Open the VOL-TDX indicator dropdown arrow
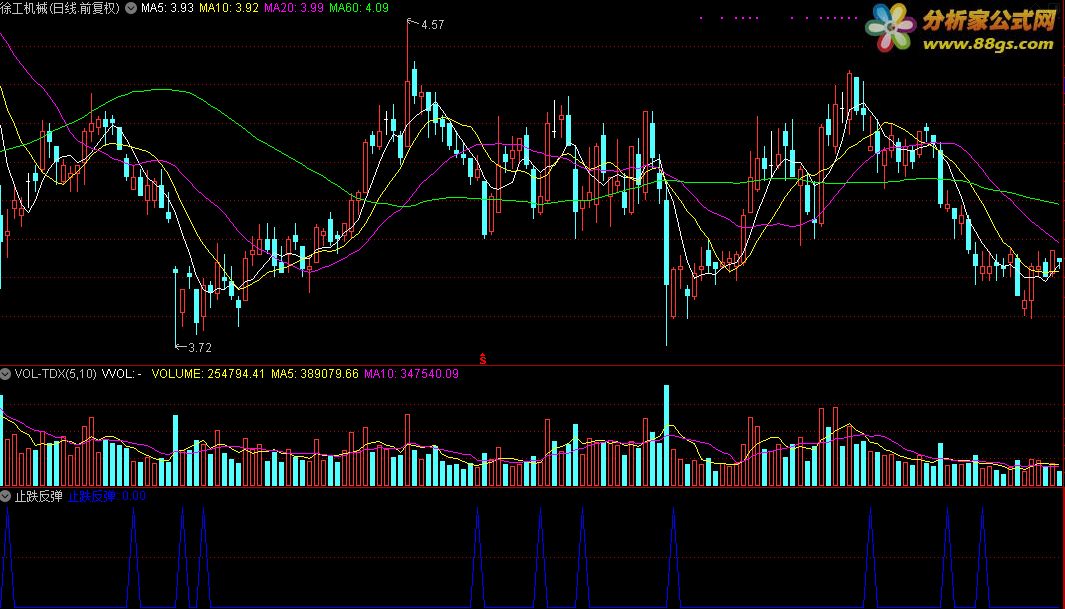1065x609 pixels. pyautogui.click(x=5, y=373)
